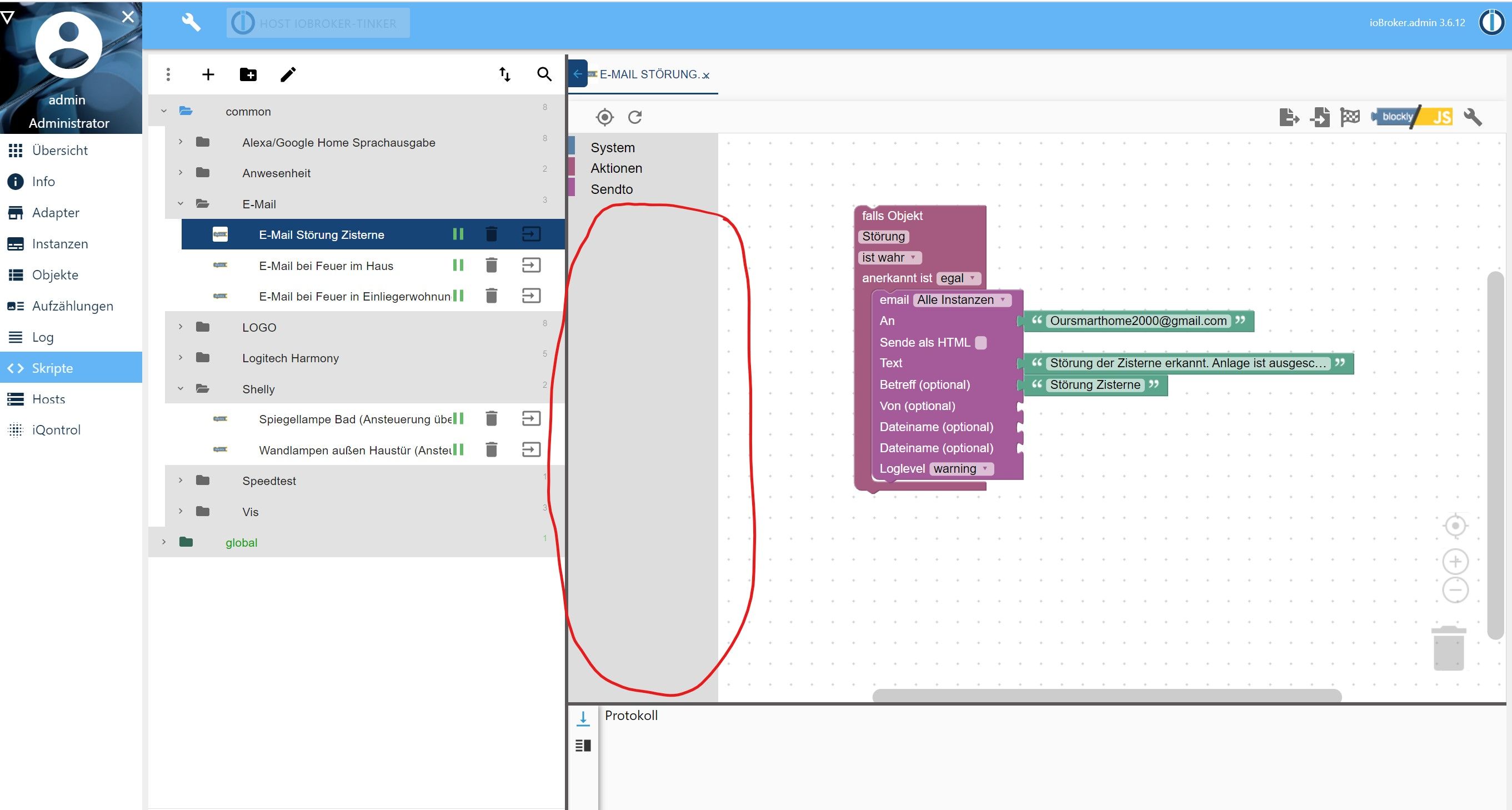Click the add new folder icon

(x=248, y=74)
